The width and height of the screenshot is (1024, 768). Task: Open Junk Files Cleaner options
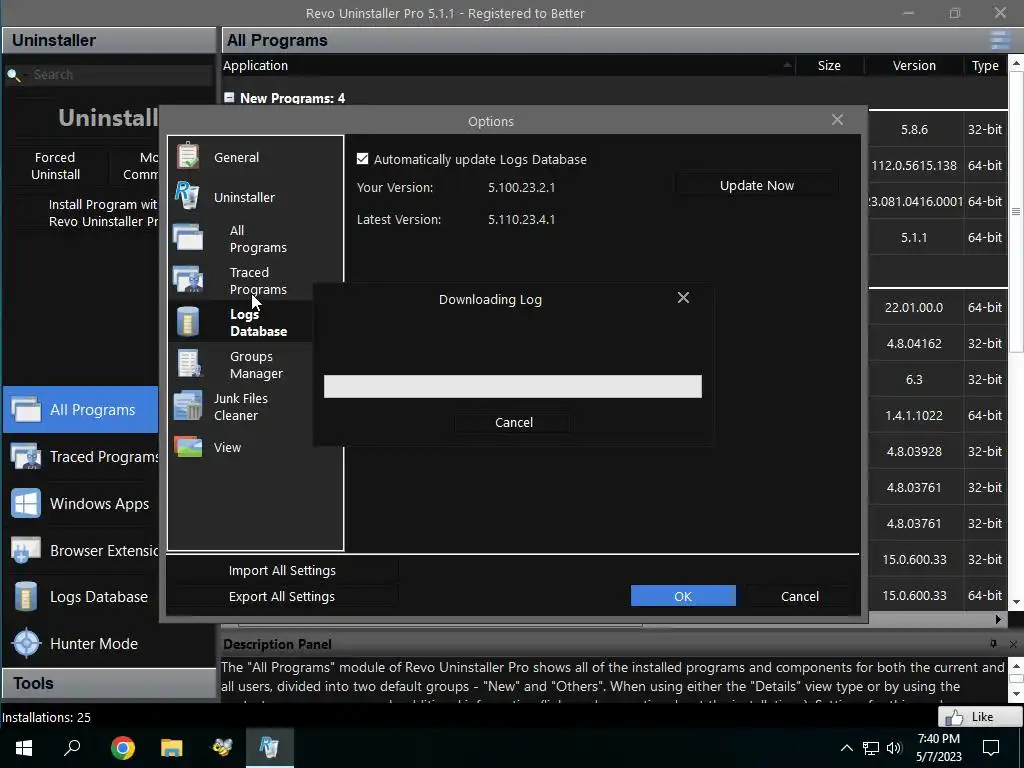click(240, 407)
